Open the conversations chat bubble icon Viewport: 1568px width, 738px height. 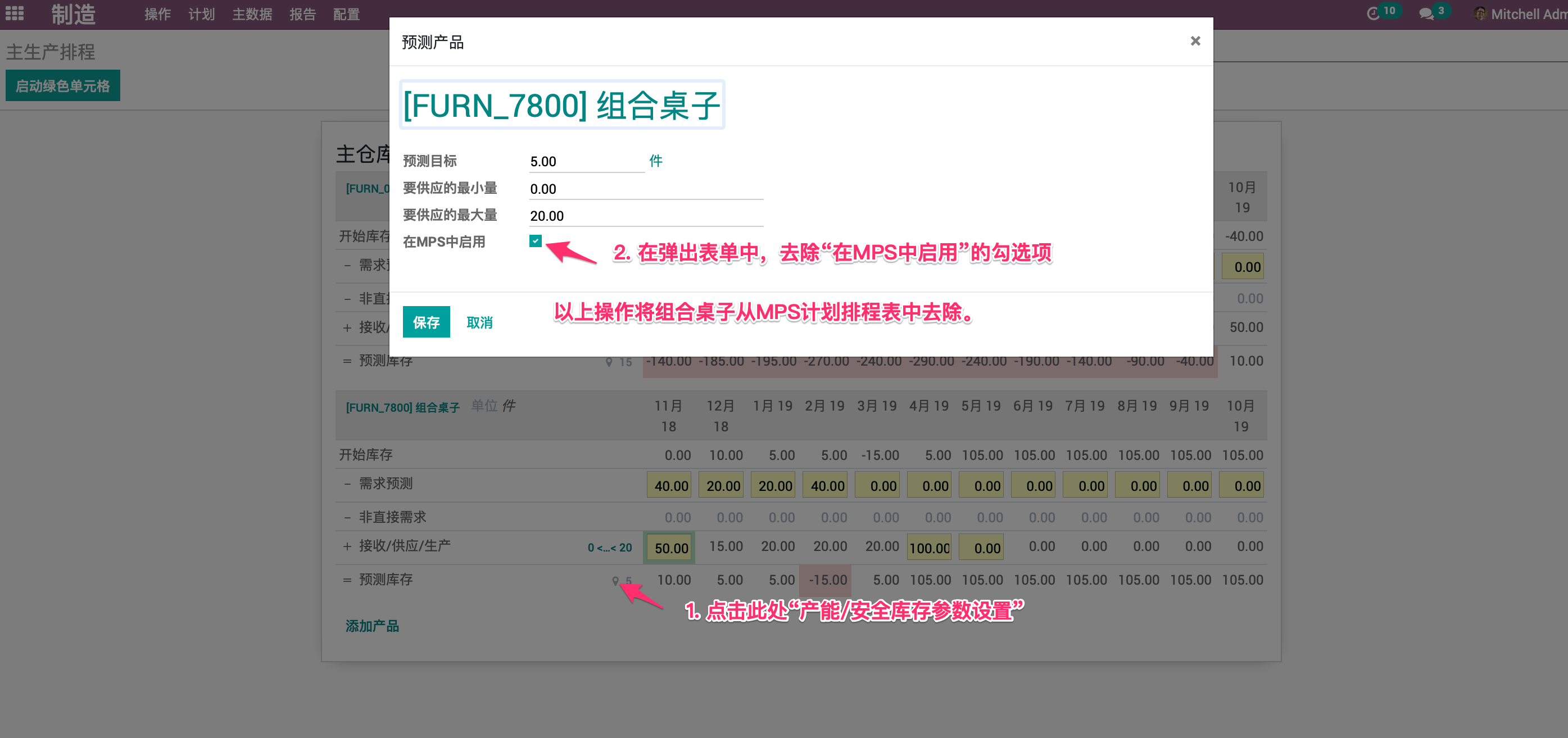tap(1426, 13)
